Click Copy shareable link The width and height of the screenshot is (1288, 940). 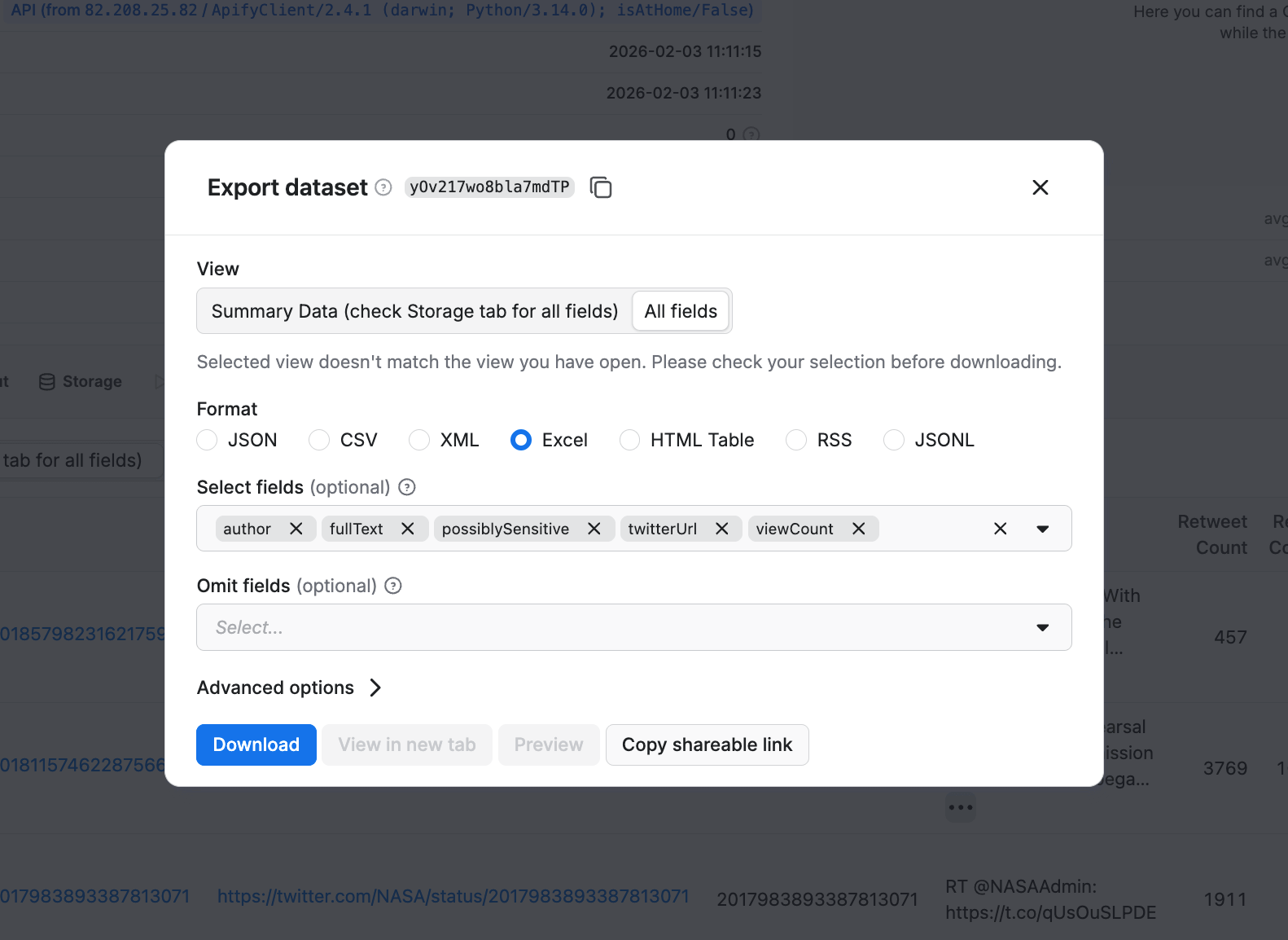point(707,745)
